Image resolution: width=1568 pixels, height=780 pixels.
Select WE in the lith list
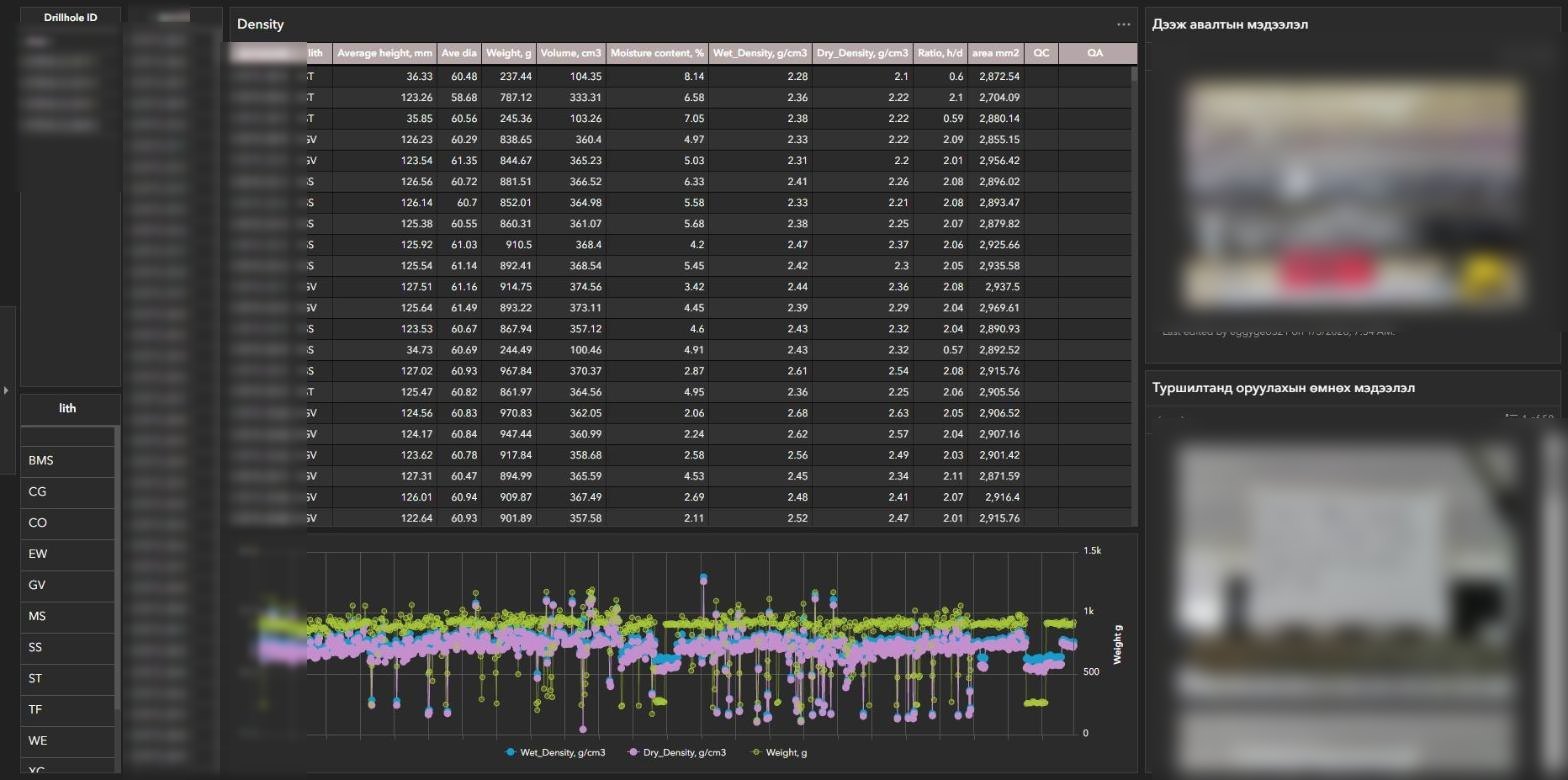click(68, 741)
